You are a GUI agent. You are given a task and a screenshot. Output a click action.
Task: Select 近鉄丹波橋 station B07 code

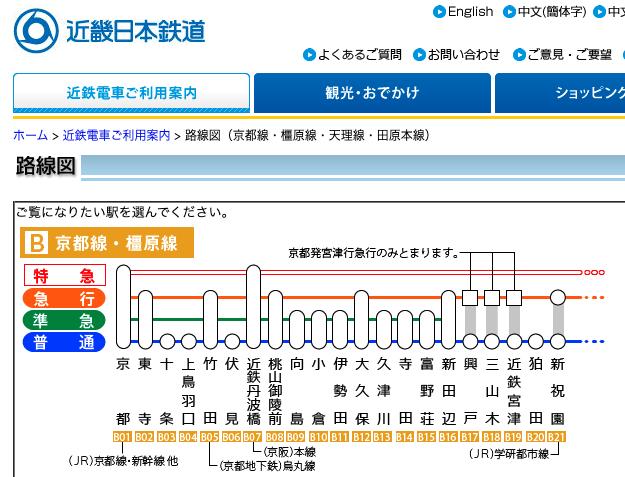252,437
